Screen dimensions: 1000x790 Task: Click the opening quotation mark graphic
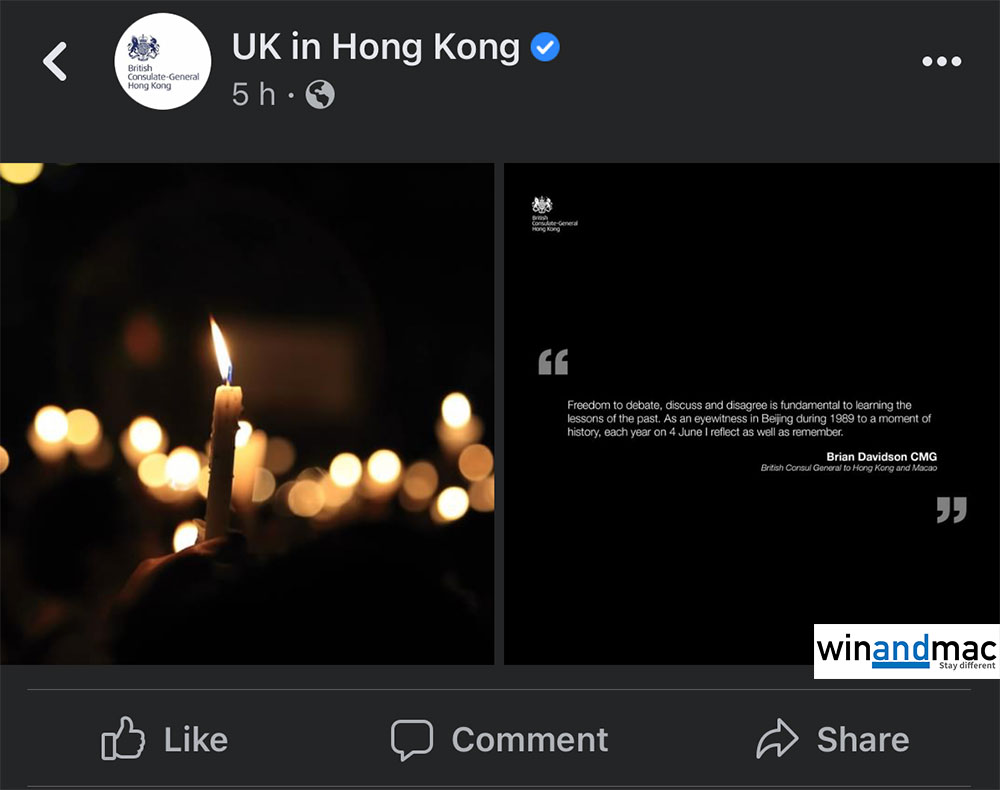pos(553,362)
